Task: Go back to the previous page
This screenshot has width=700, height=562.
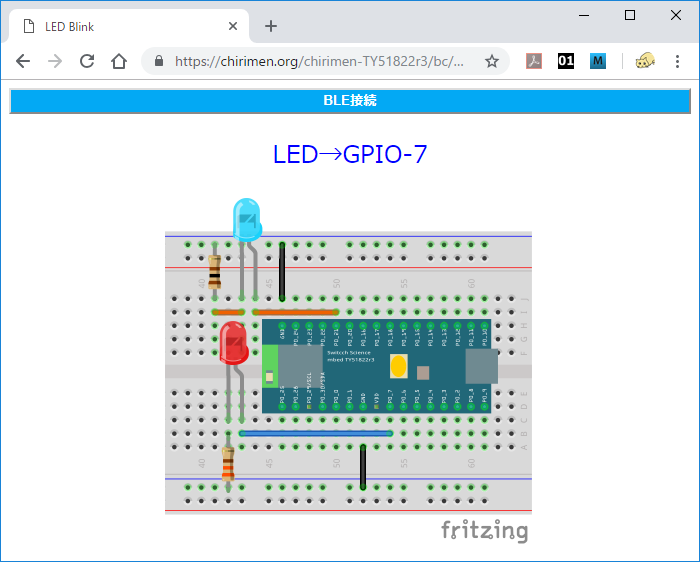Action: point(23,61)
